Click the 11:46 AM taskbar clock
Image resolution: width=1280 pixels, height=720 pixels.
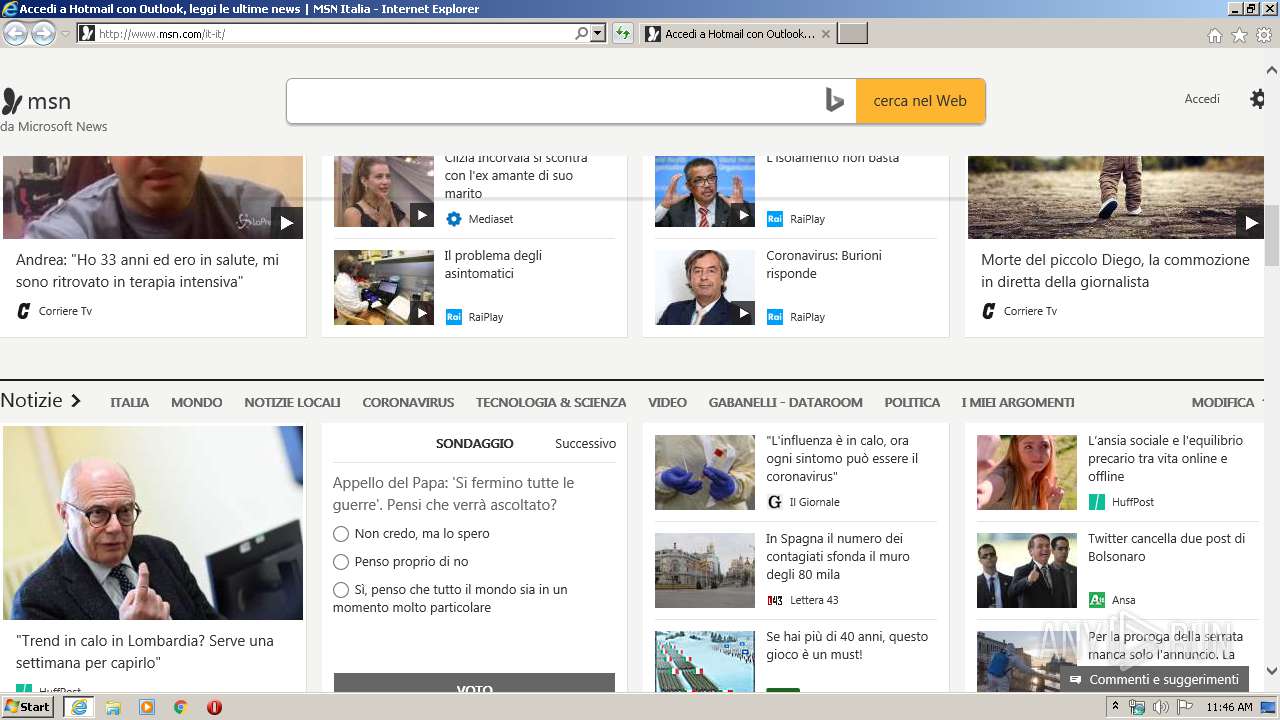(x=1229, y=707)
